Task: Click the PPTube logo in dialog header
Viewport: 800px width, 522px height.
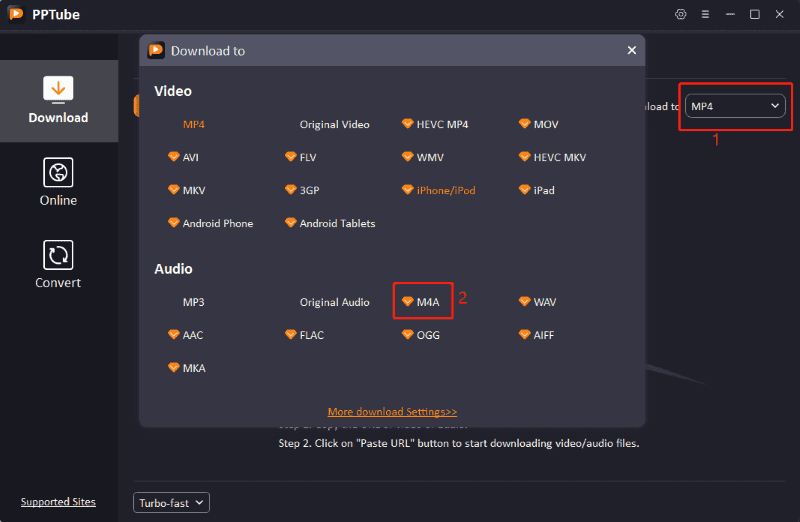Action: 156,50
